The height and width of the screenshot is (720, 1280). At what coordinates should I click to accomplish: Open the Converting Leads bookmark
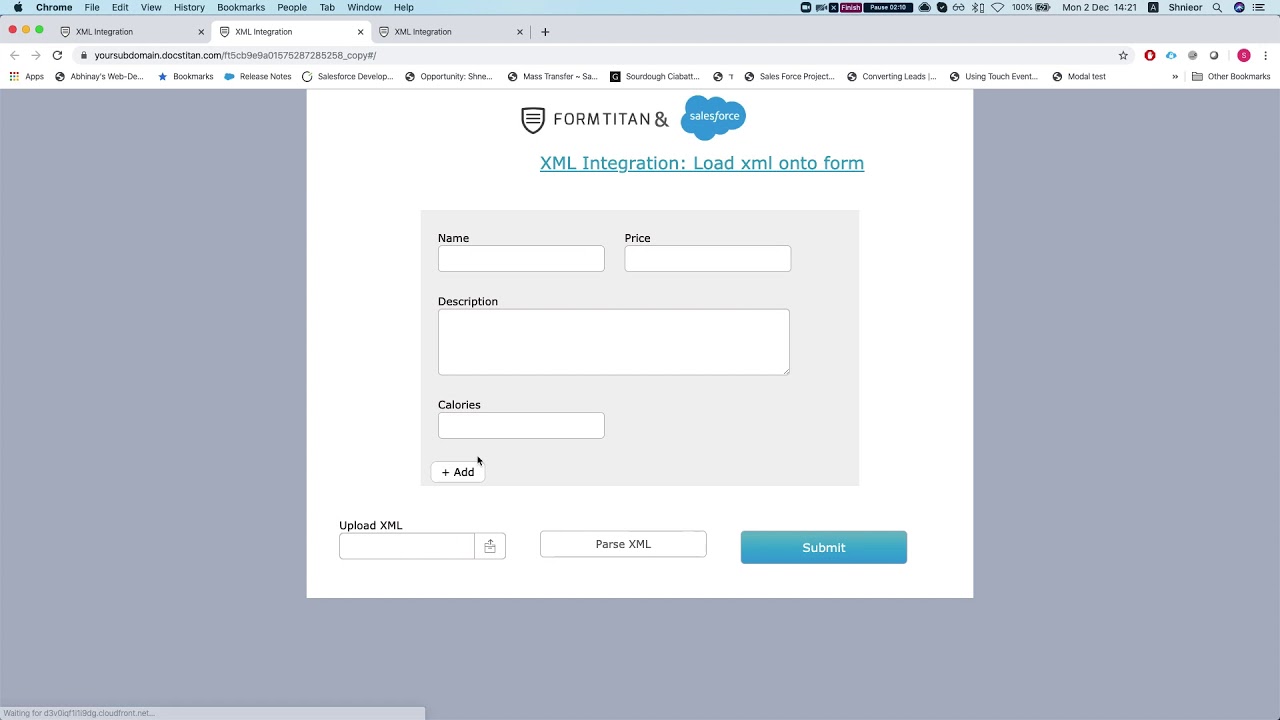click(x=891, y=76)
